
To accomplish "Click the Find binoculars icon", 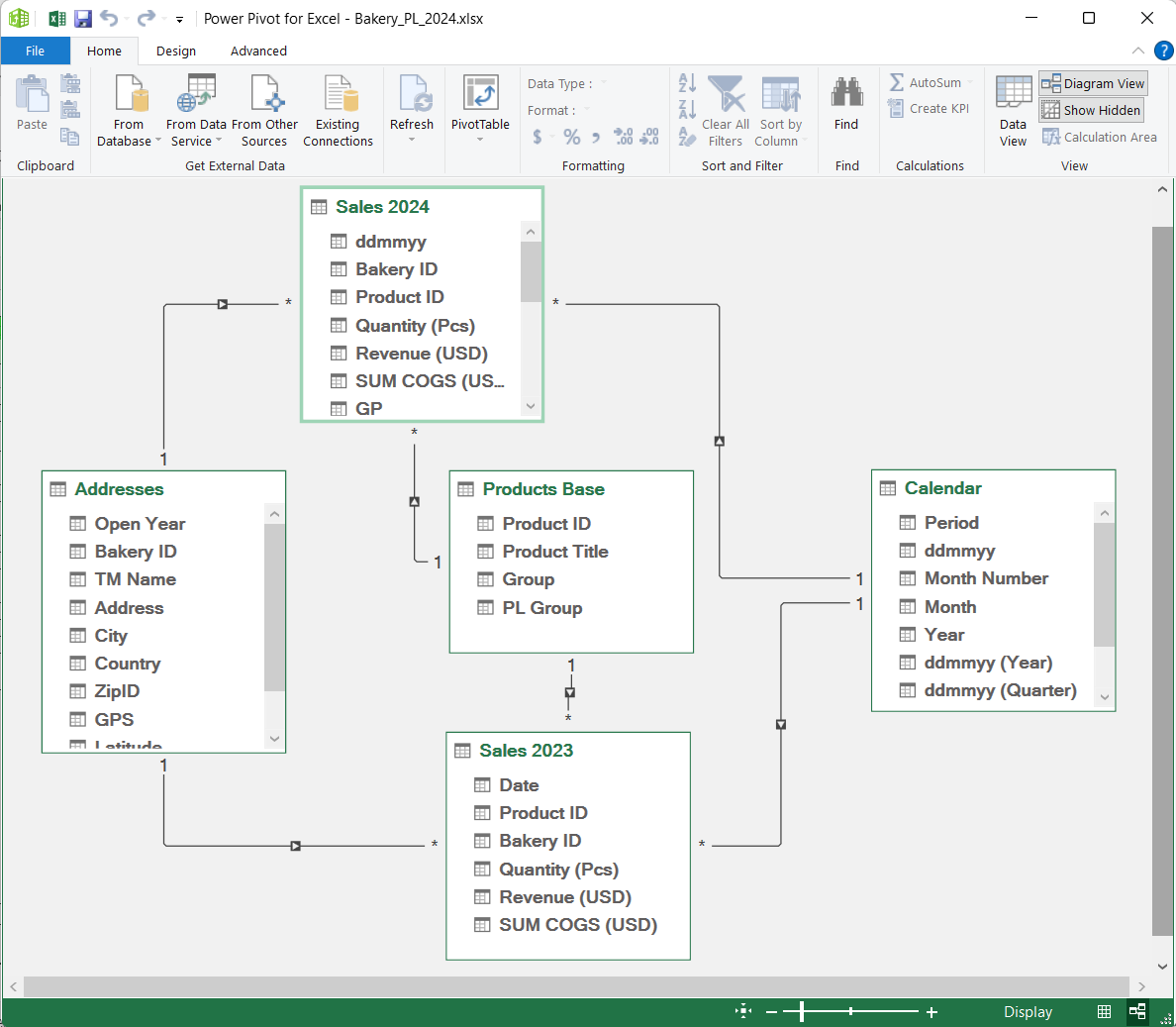I will [x=846, y=95].
